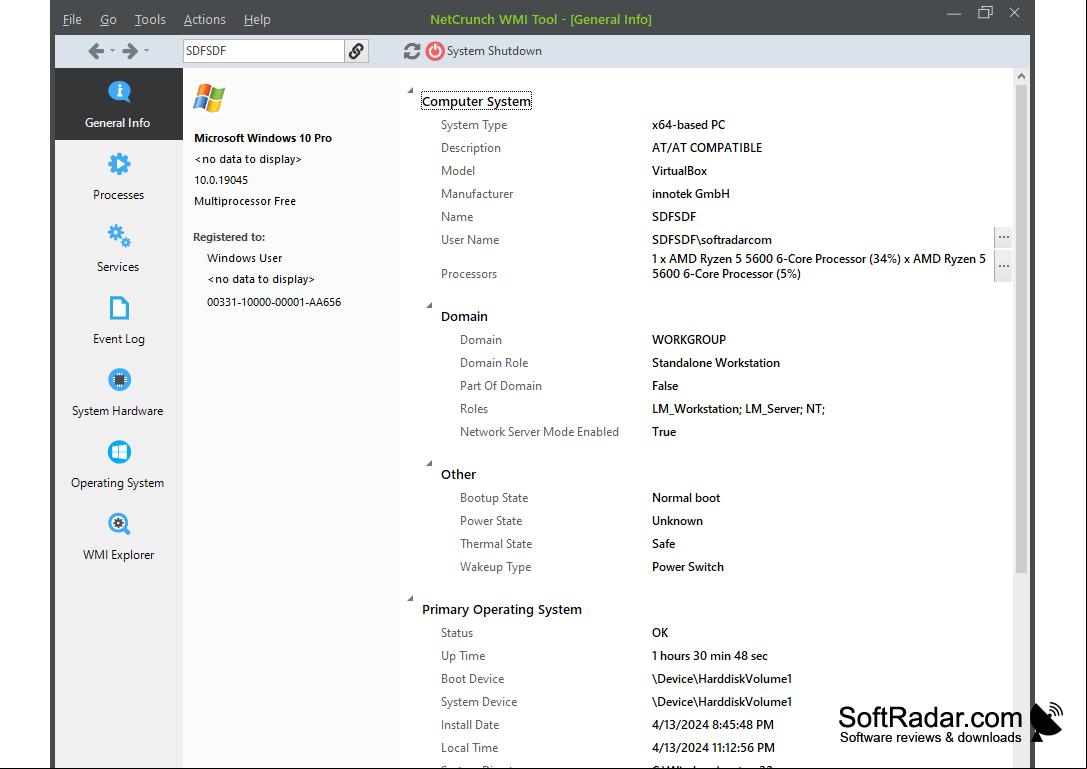1087x769 pixels.
Task: Open the Operating System section
Action: 119,465
